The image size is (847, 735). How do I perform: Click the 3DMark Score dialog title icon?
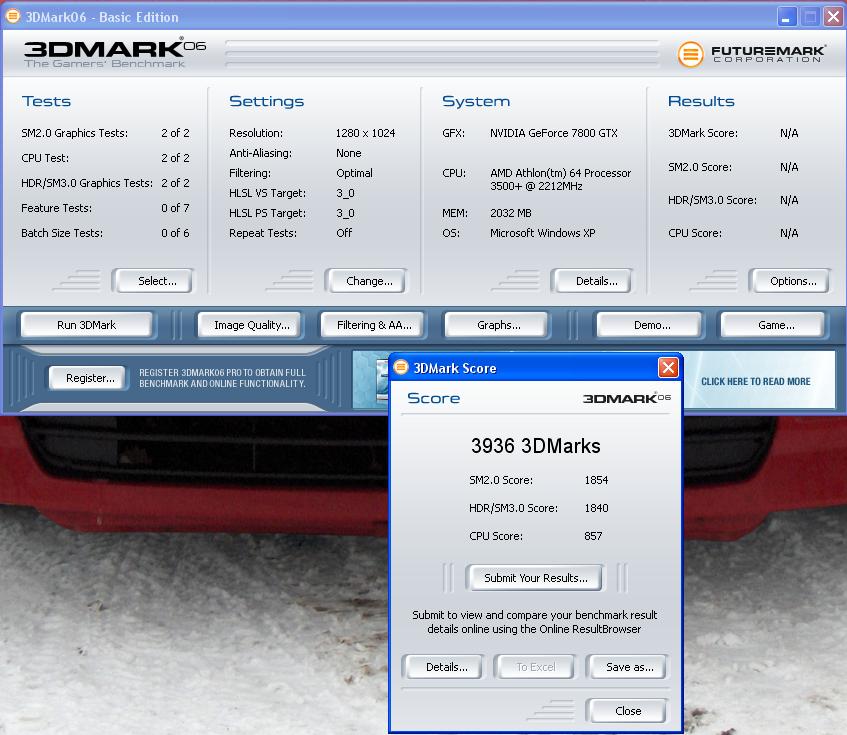401,368
